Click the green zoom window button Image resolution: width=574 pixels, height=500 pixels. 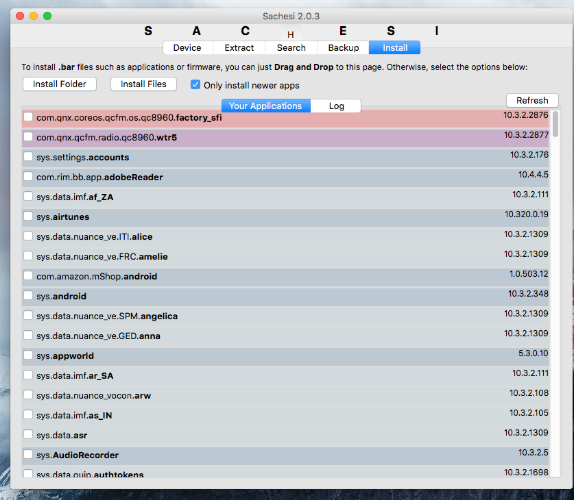[47, 16]
